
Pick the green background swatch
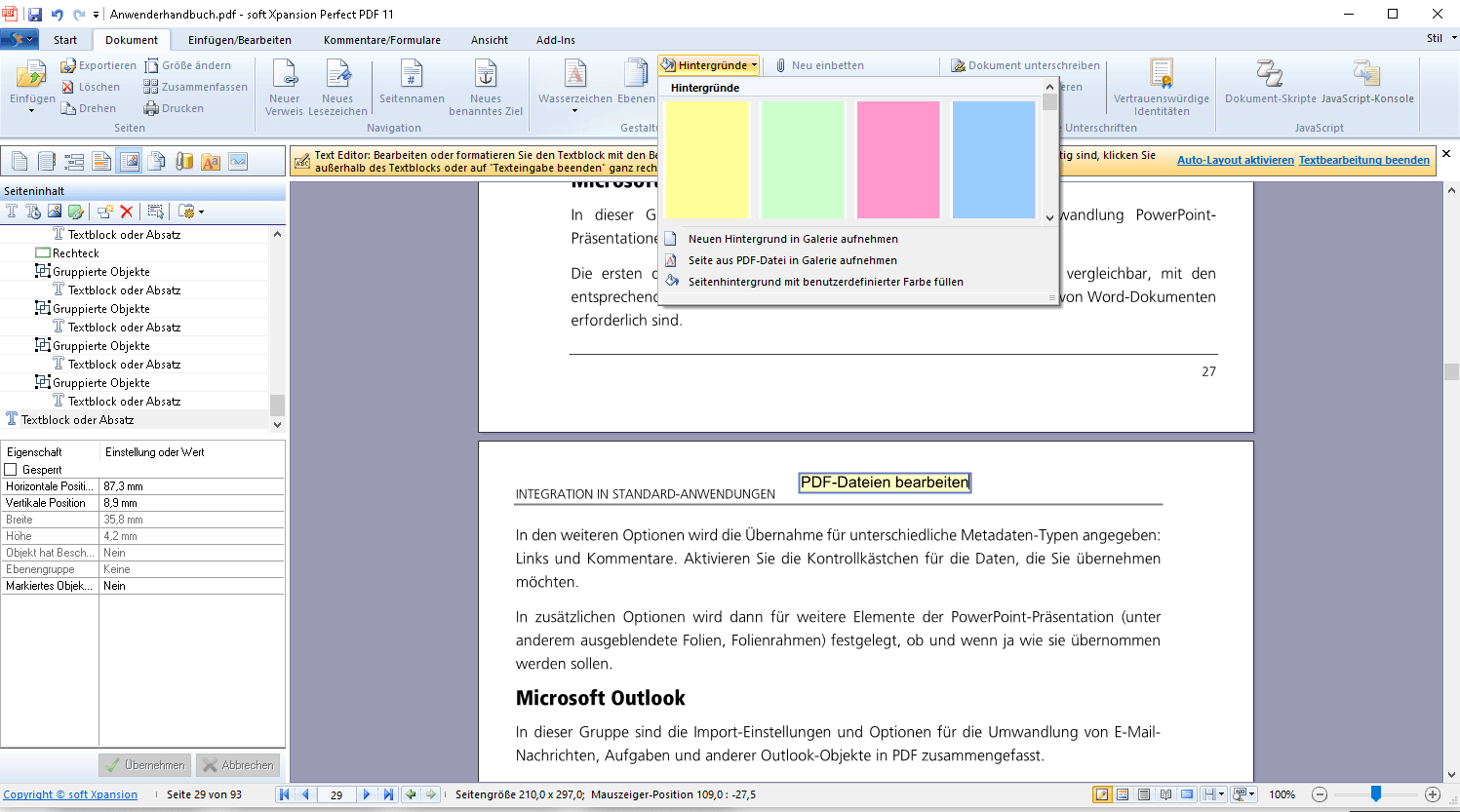click(x=803, y=160)
